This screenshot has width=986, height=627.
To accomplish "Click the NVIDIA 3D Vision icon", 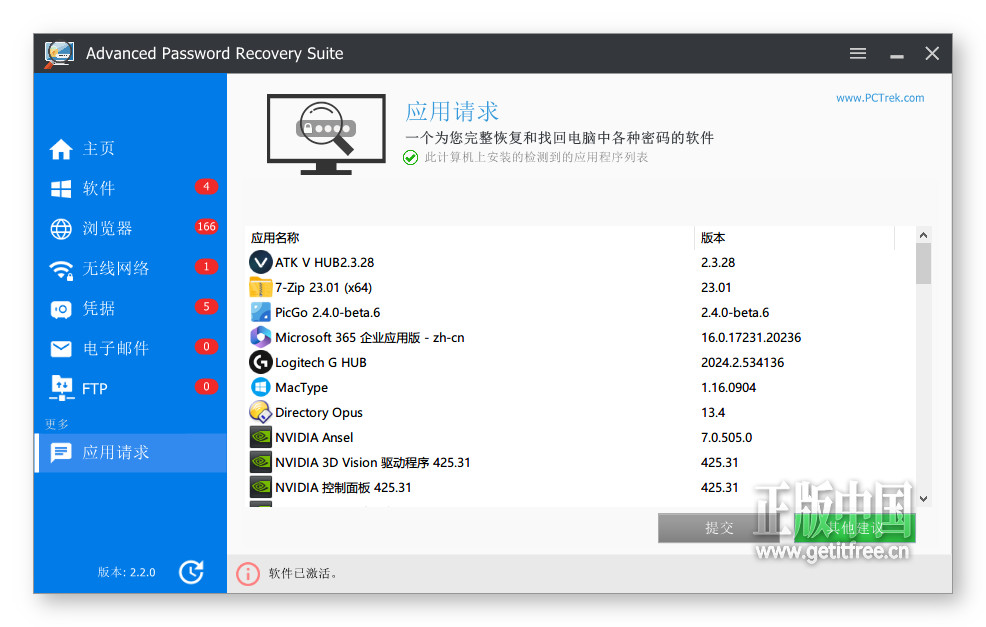I will [260, 462].
